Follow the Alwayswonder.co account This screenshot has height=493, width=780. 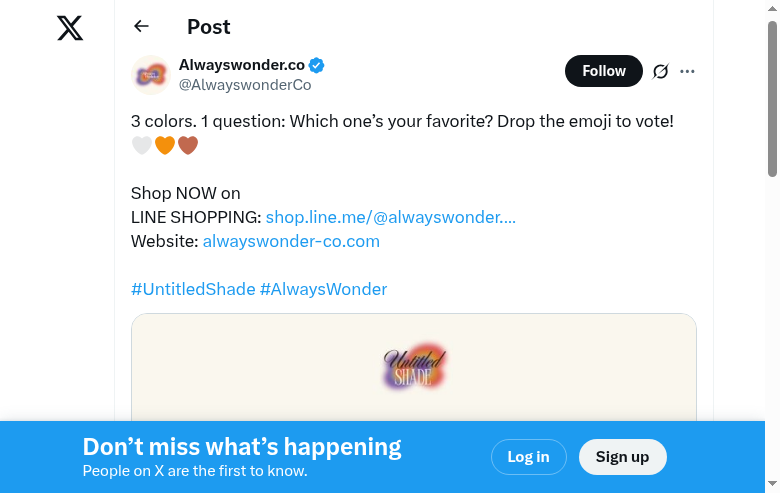pos(603,71)
